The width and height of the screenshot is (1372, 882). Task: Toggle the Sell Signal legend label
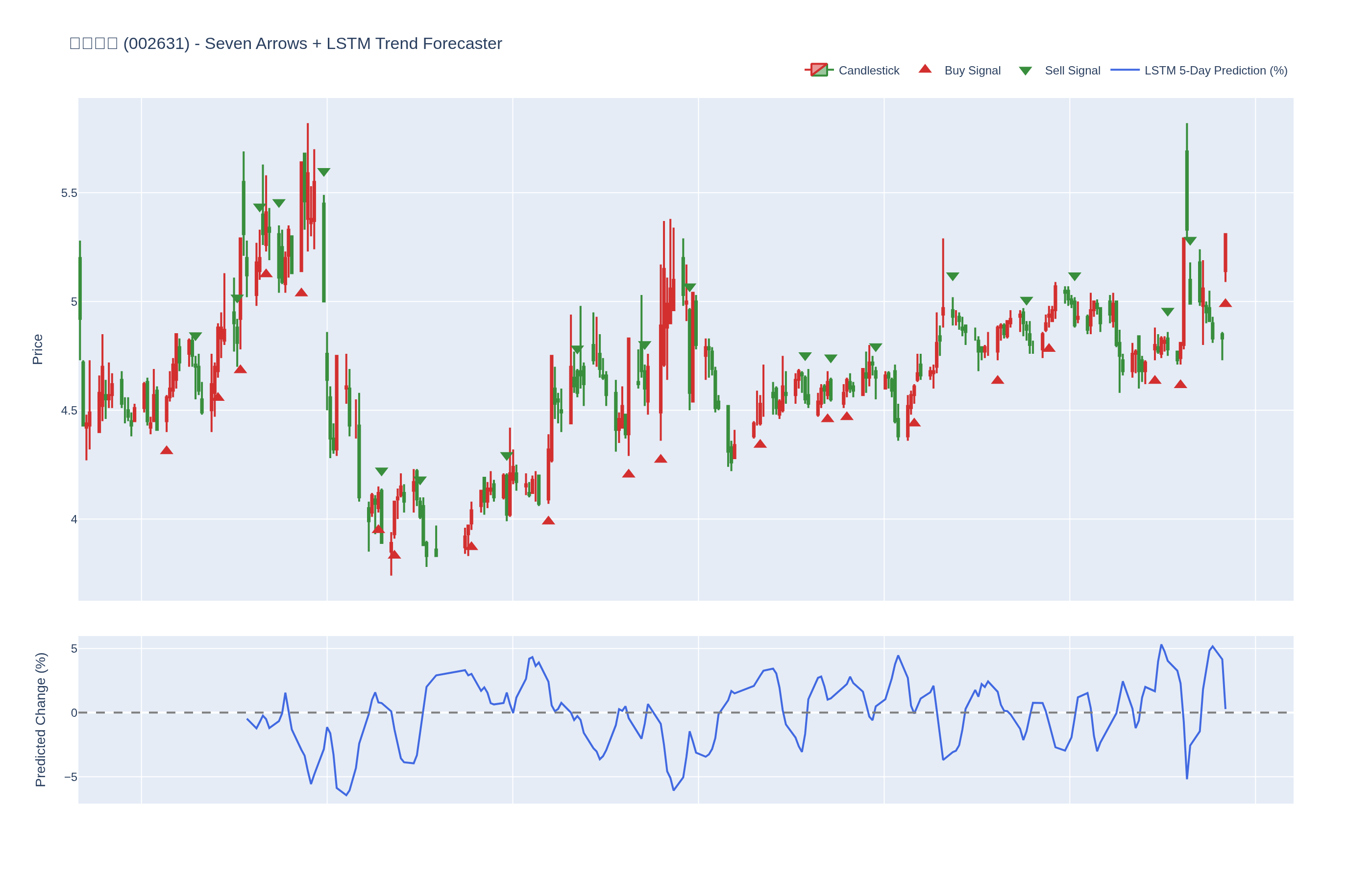[1072, 71]
